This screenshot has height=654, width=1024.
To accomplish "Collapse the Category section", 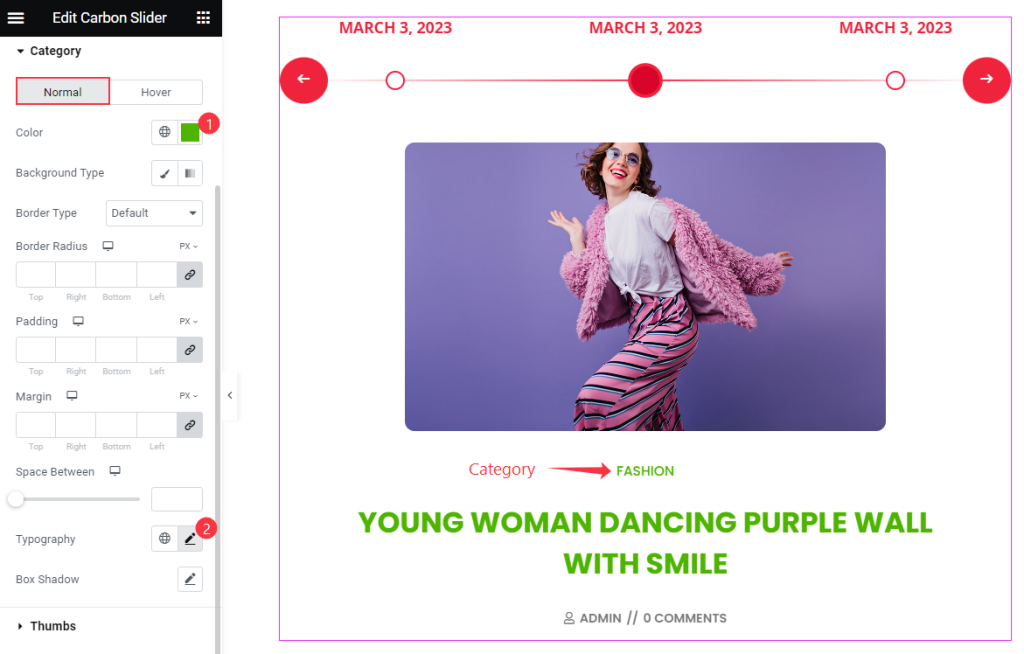I will pyautogui.click(x=48, y=51).
